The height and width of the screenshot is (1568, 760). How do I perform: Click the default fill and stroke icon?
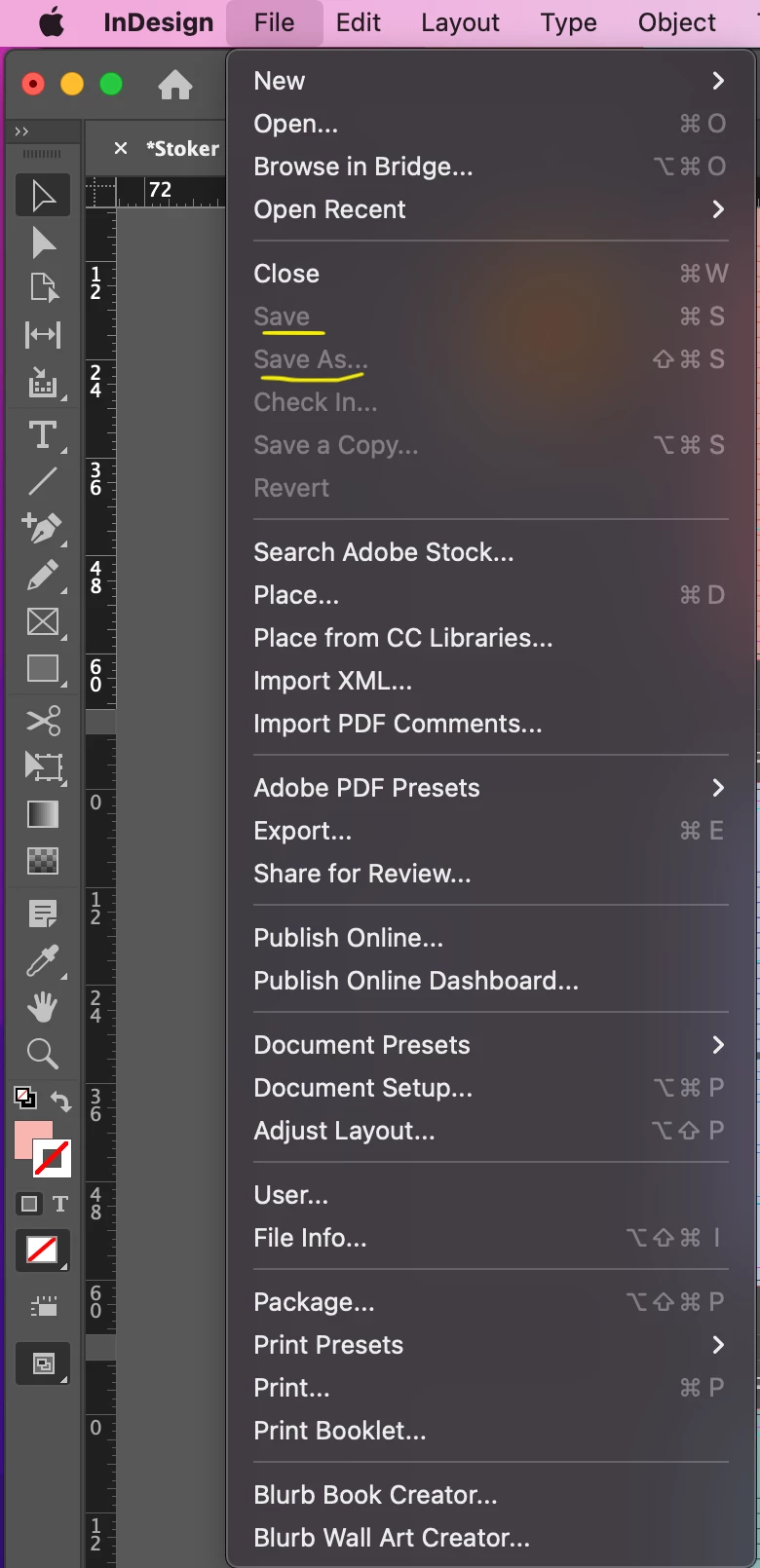pyautogui.click(x=25, y=1099)
